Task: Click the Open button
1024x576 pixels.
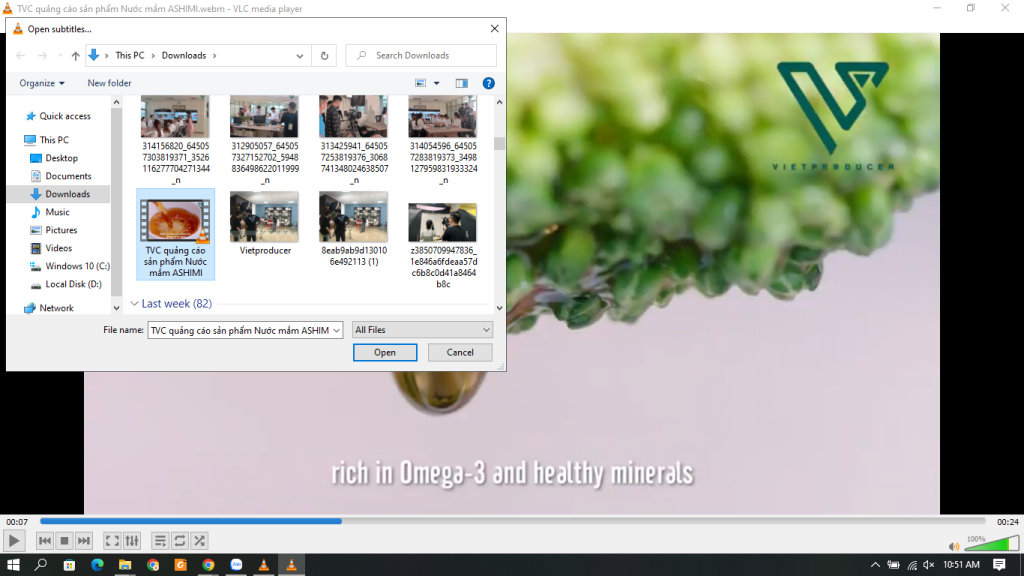Action: (x=384, y=352)
